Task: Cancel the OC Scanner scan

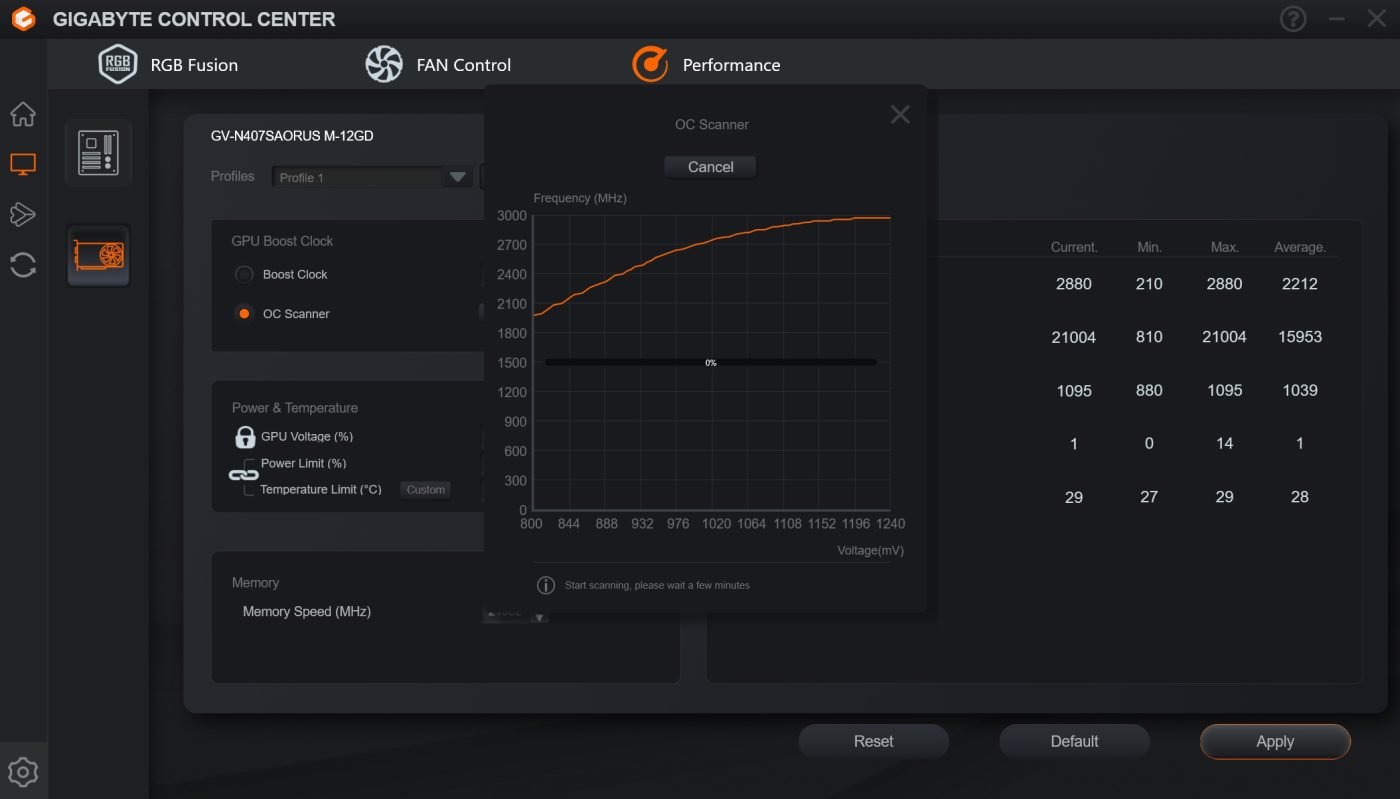Action: [710, 167]
